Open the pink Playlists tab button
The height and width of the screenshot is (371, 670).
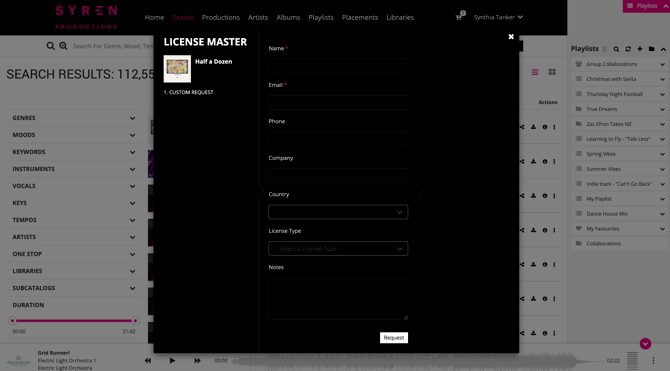(x=646, y=6)
